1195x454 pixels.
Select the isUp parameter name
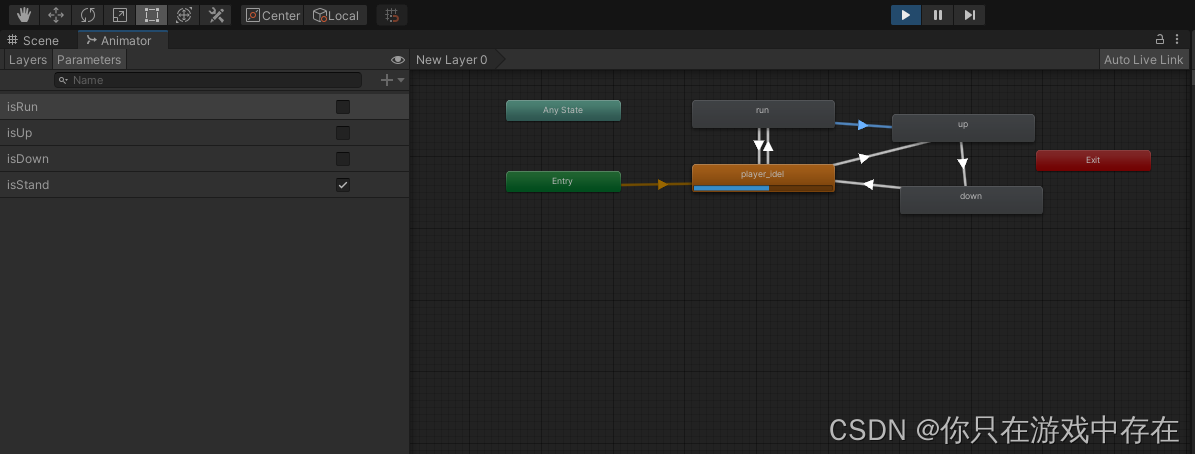[x=20, y=133]
